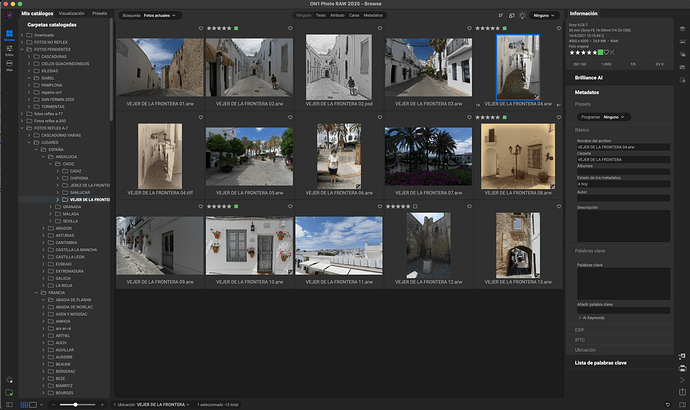Select the Metadatos filter tab
This screenshot has height=410, width=690.
[x=373, y=16]
